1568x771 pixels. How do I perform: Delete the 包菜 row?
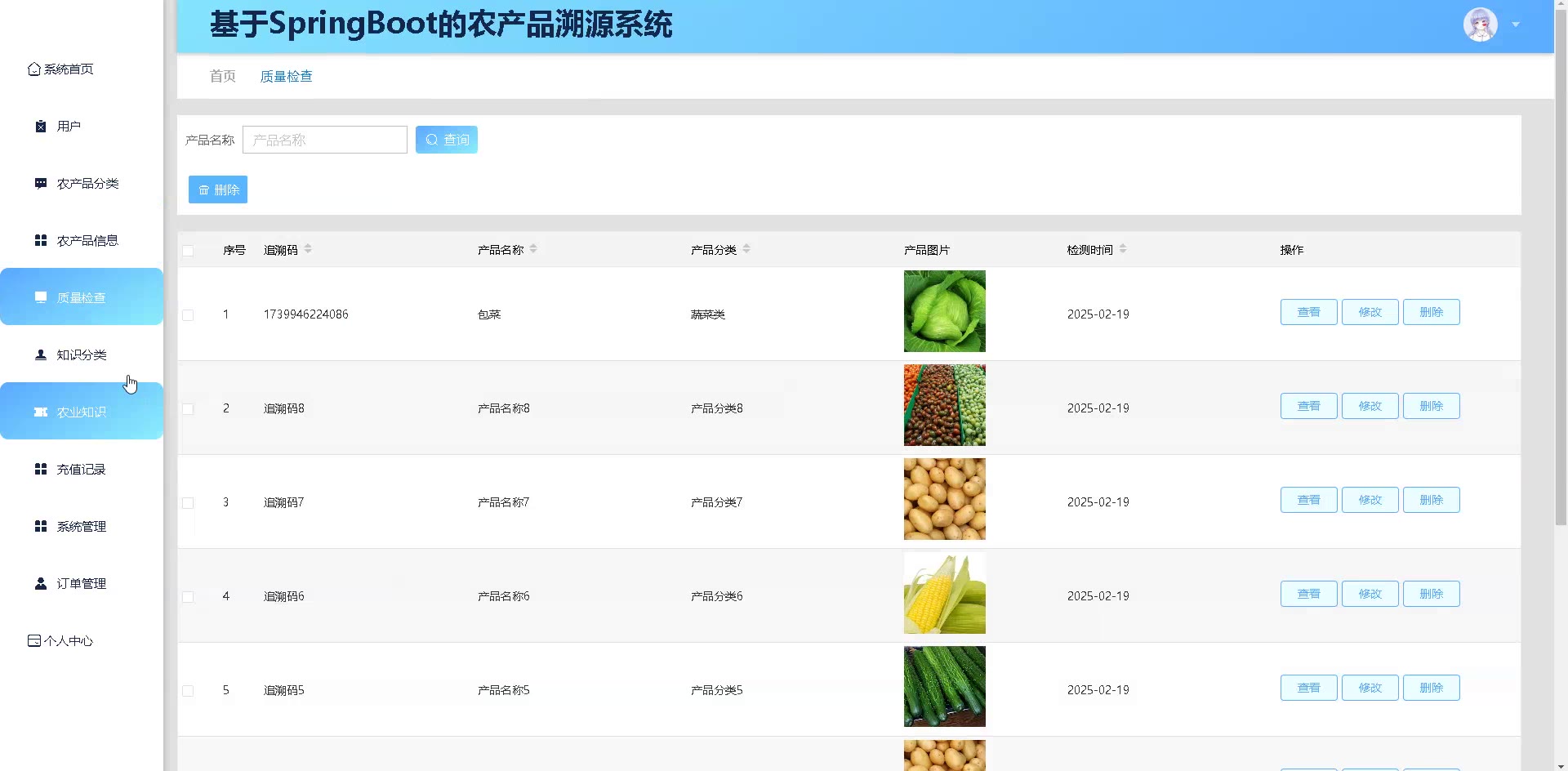coord(1431,312)
